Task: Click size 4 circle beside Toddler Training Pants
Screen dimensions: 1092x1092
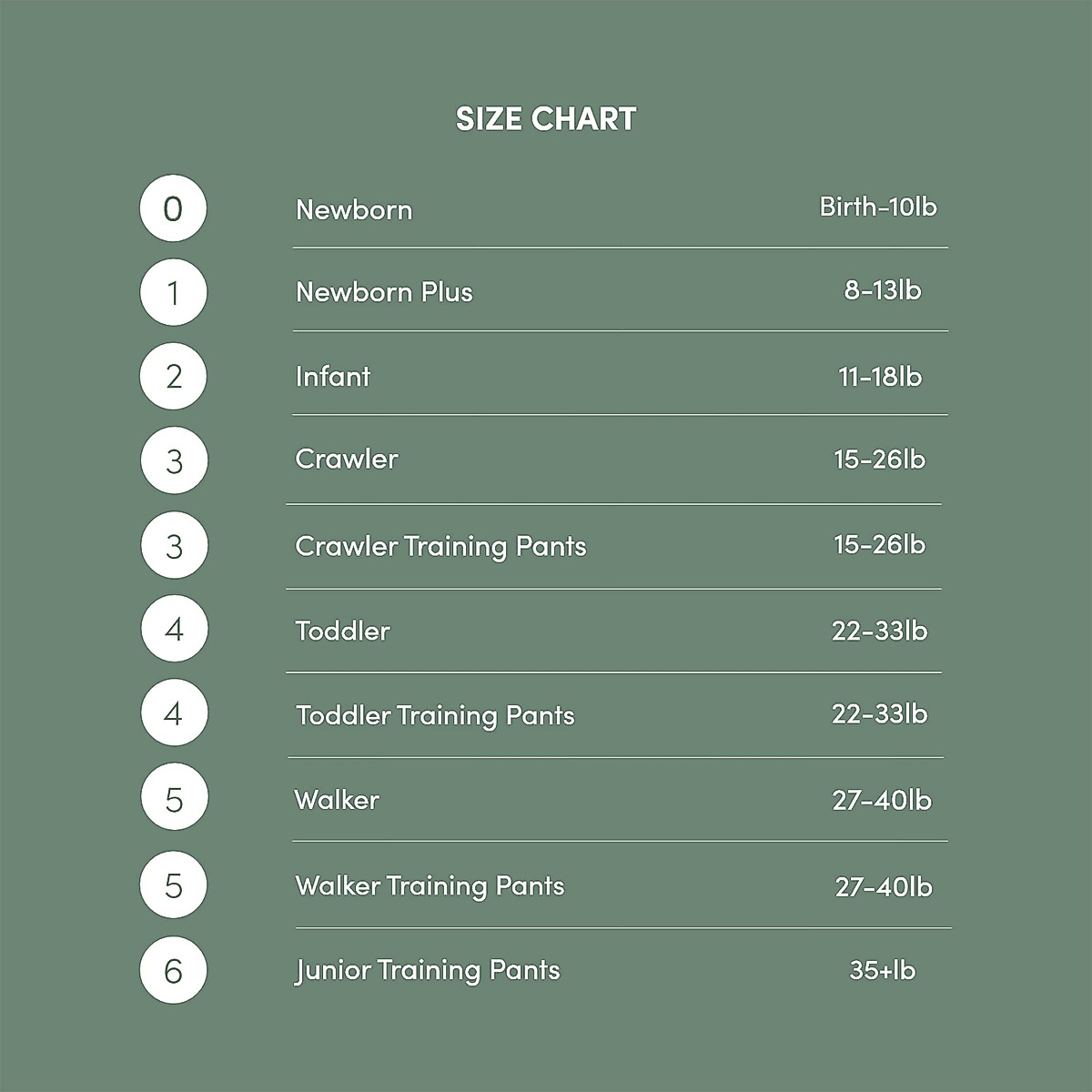Action: tap(174, 713)
